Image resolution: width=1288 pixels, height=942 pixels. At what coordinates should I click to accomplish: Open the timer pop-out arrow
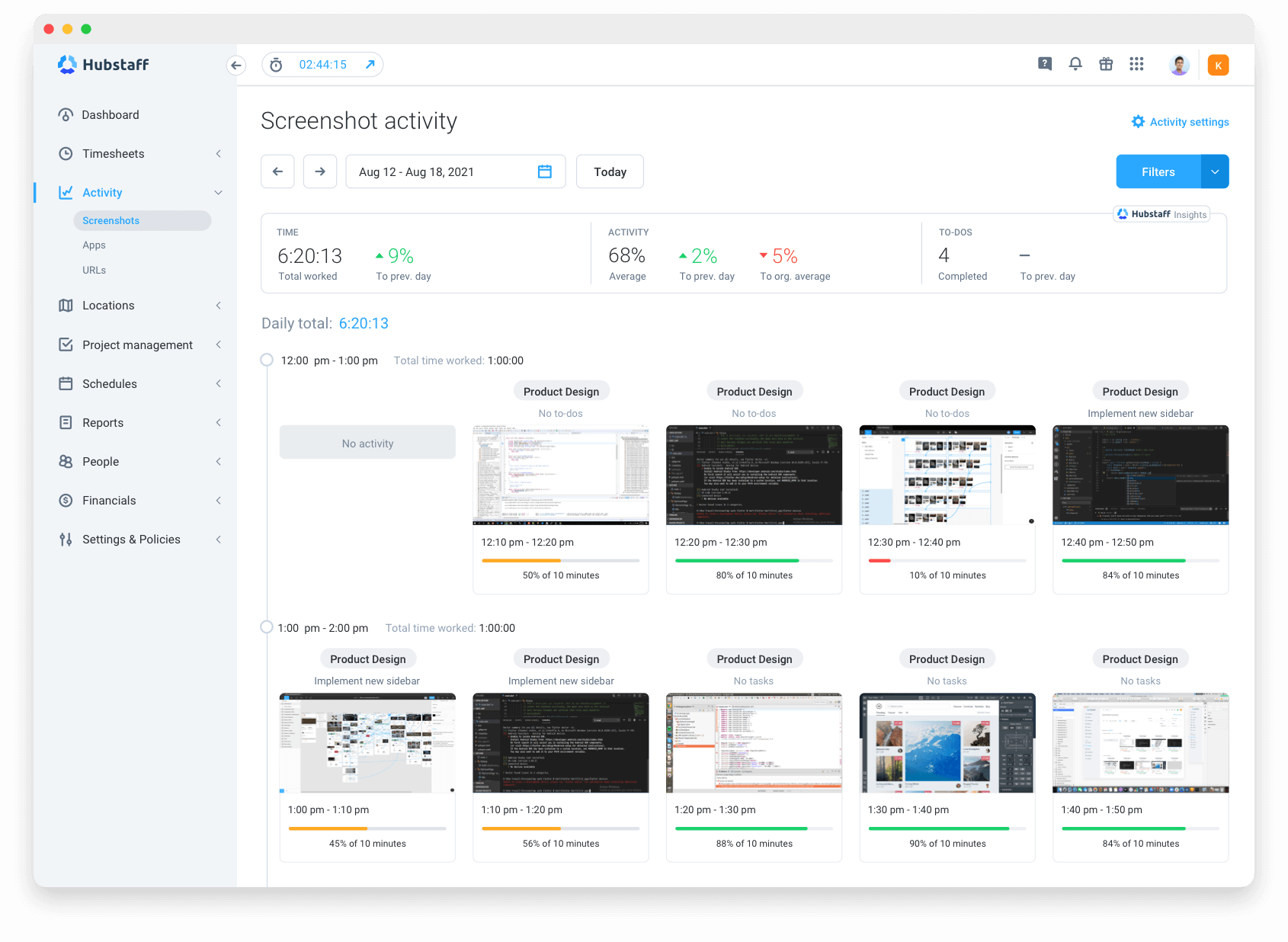370,65
